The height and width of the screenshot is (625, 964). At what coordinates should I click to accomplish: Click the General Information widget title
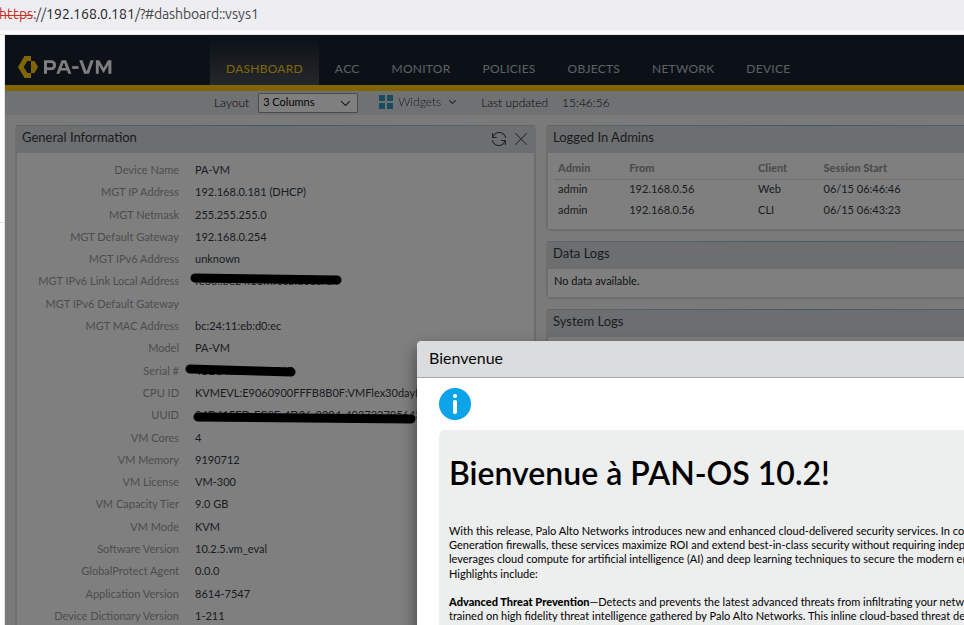79,138
